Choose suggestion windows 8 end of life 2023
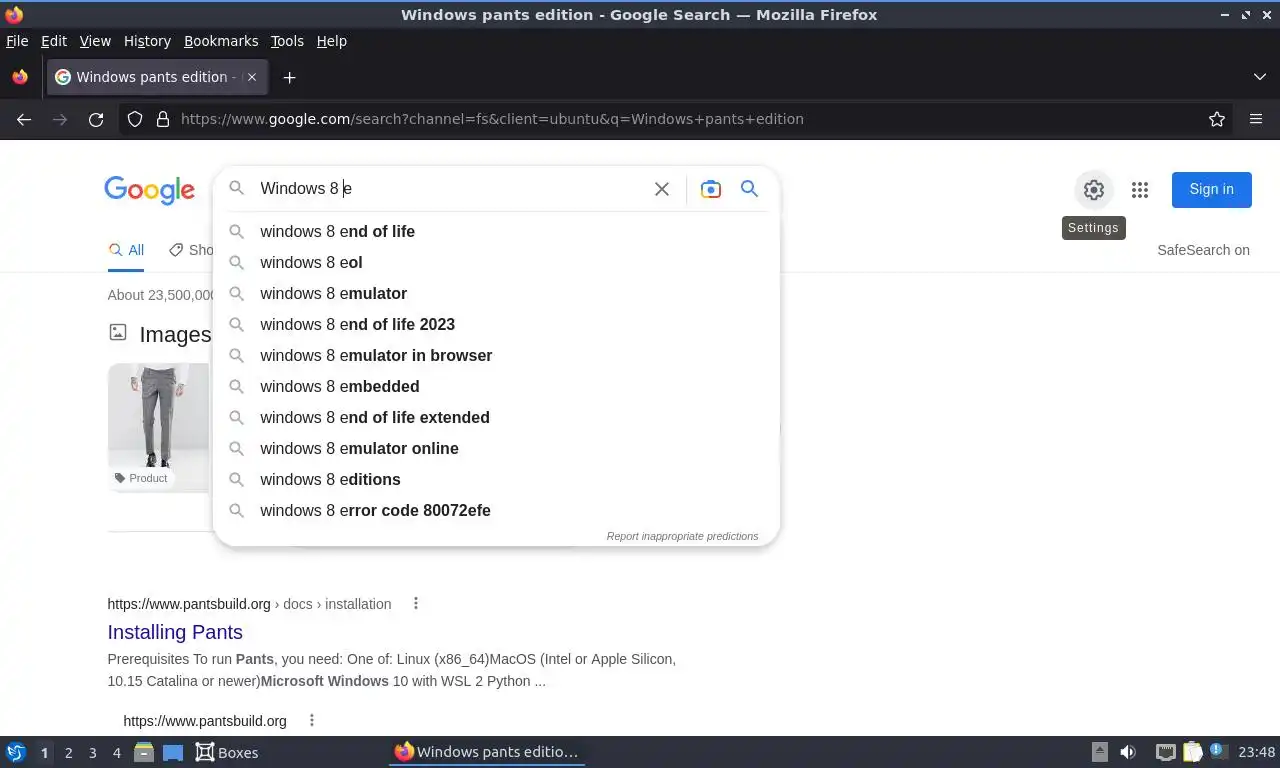Image resolution: width=1280 pixels, height=768 pixels. [x=496, y=324]
